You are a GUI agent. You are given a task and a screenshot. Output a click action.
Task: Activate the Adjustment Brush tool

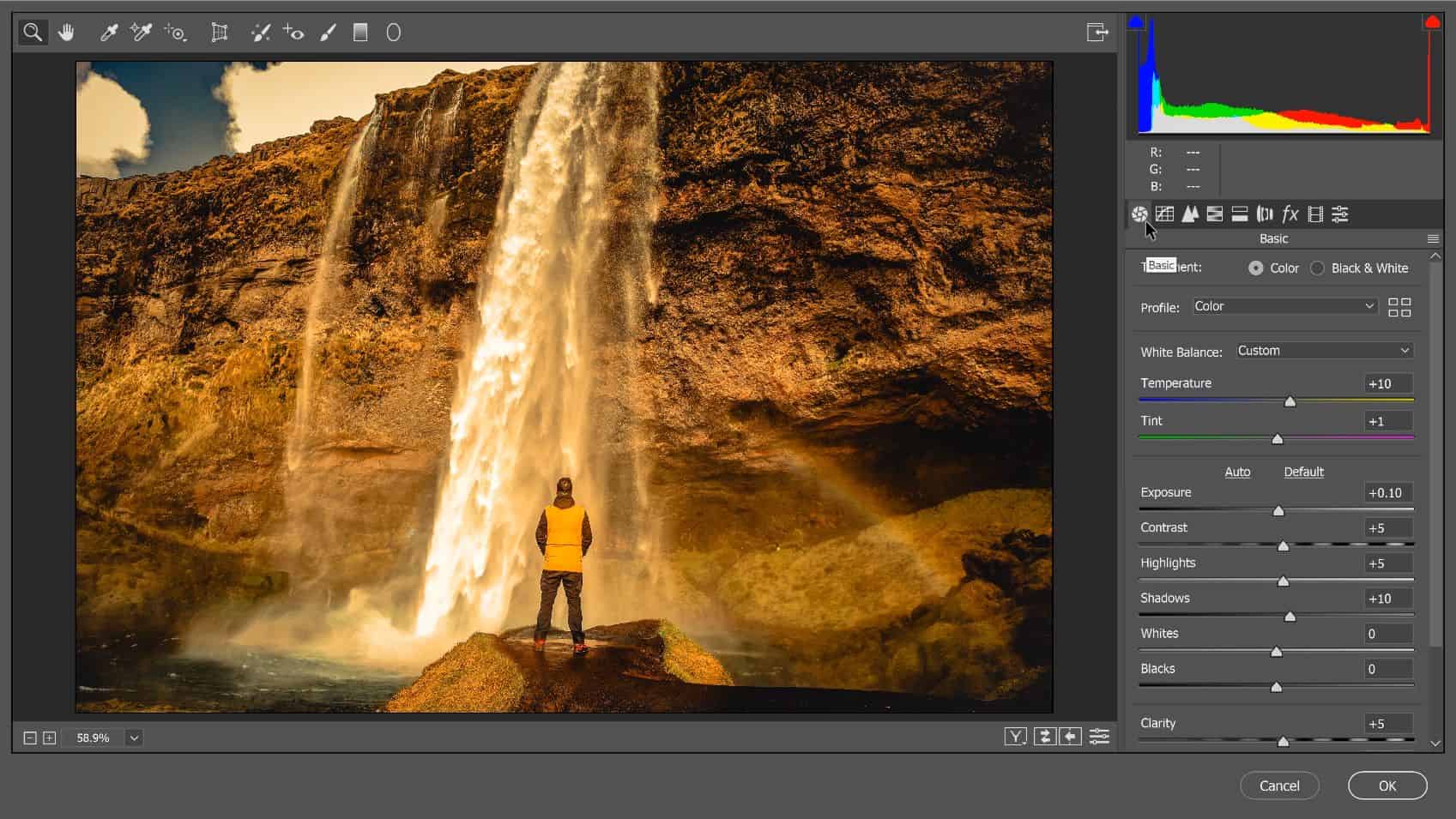(328, 33)
